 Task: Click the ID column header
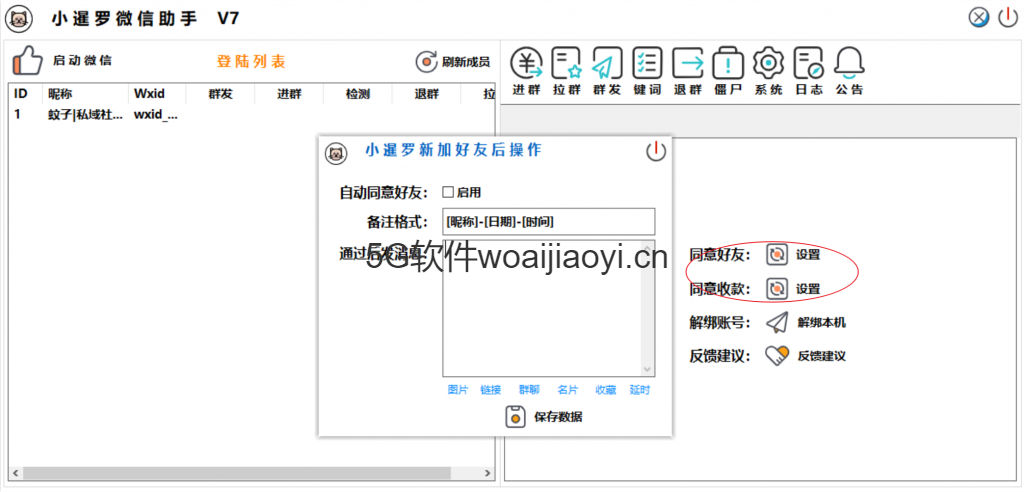[25, 93]
